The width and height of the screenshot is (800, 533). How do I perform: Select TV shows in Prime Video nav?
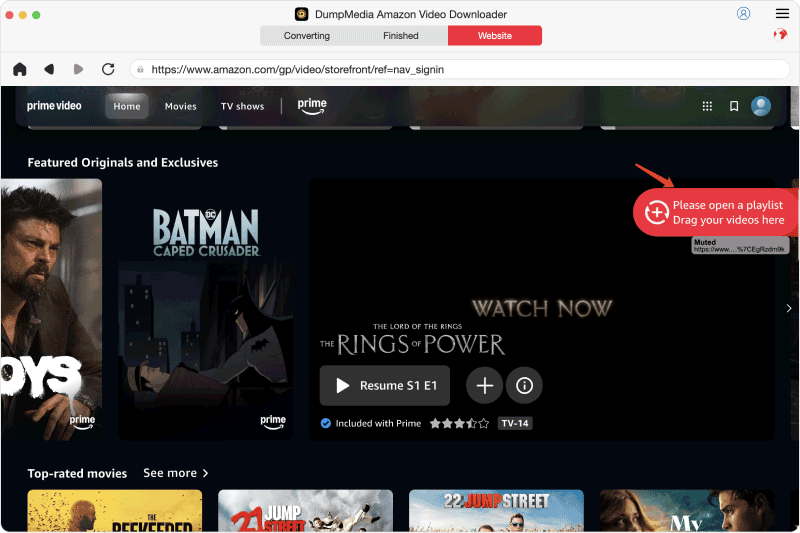pos(242,106)
